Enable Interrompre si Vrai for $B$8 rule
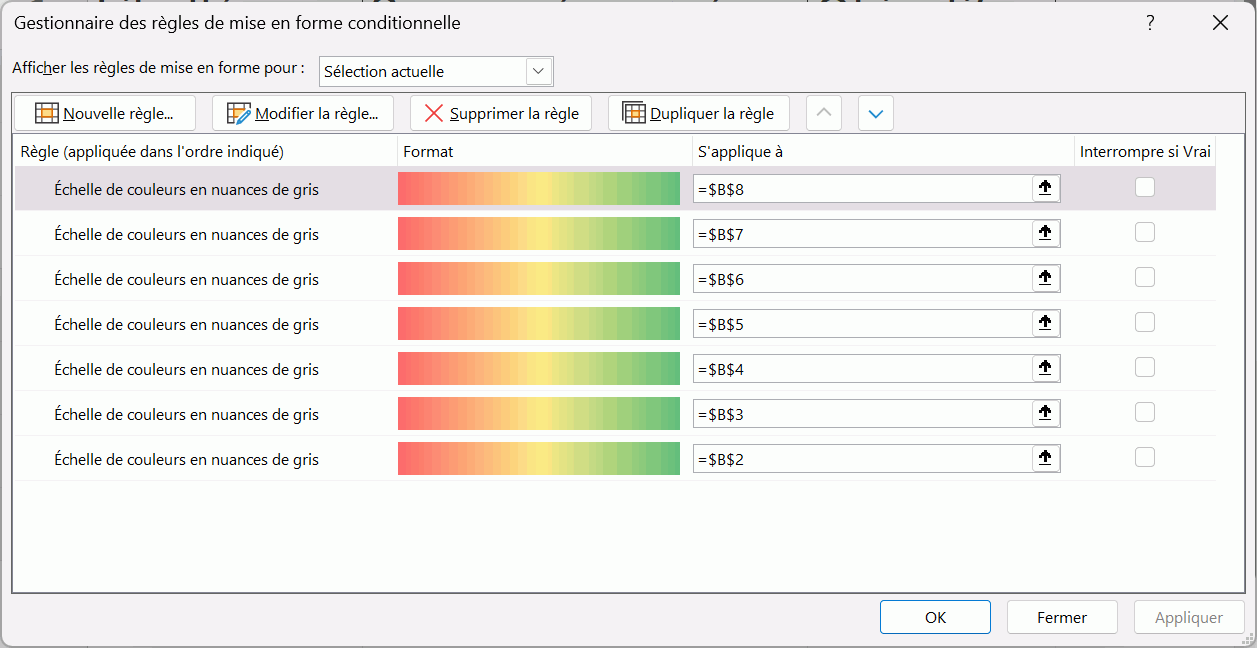1257x648 pixels. coord(1145,187)
